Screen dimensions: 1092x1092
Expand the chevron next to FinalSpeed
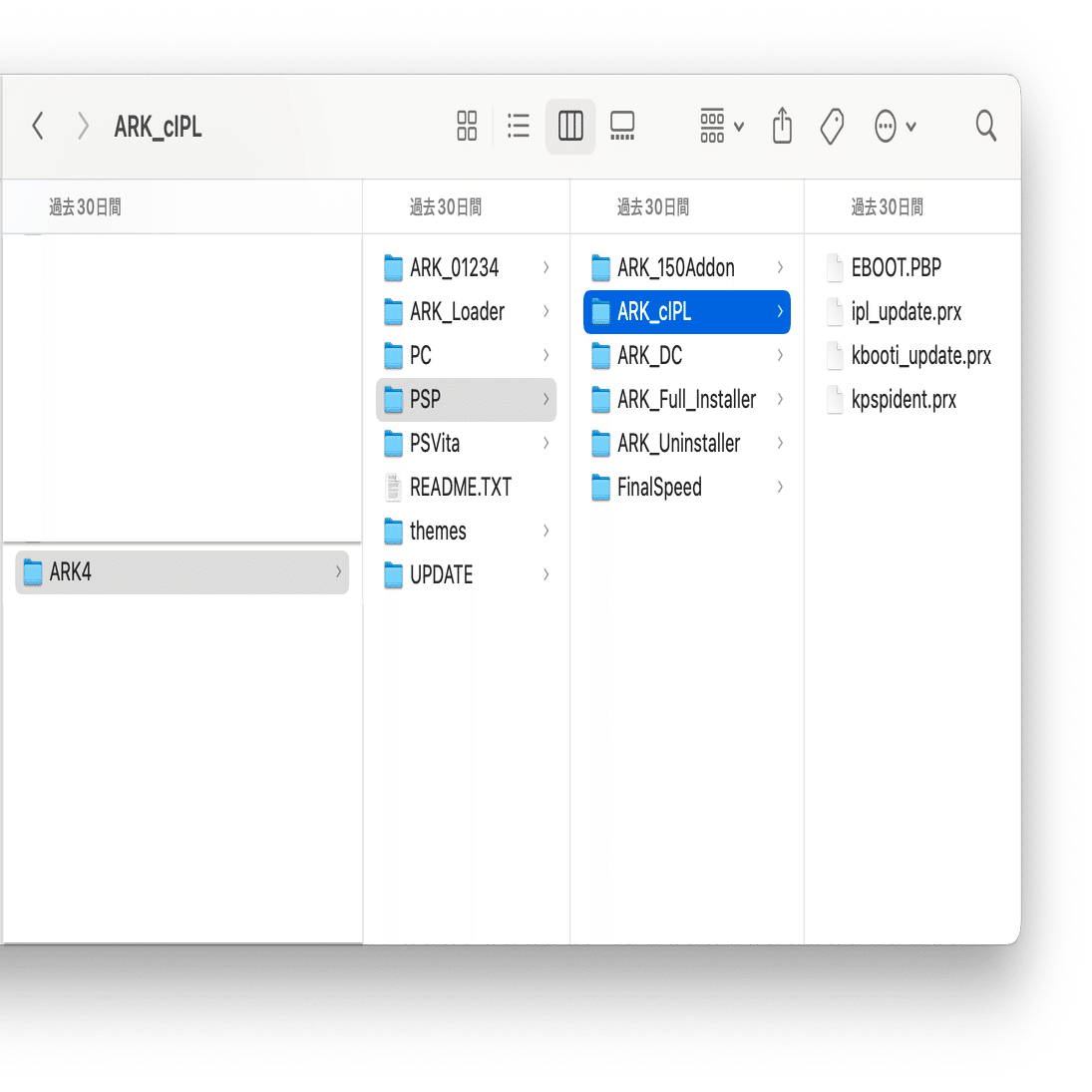pyautogui.click(x=780, y=487)
